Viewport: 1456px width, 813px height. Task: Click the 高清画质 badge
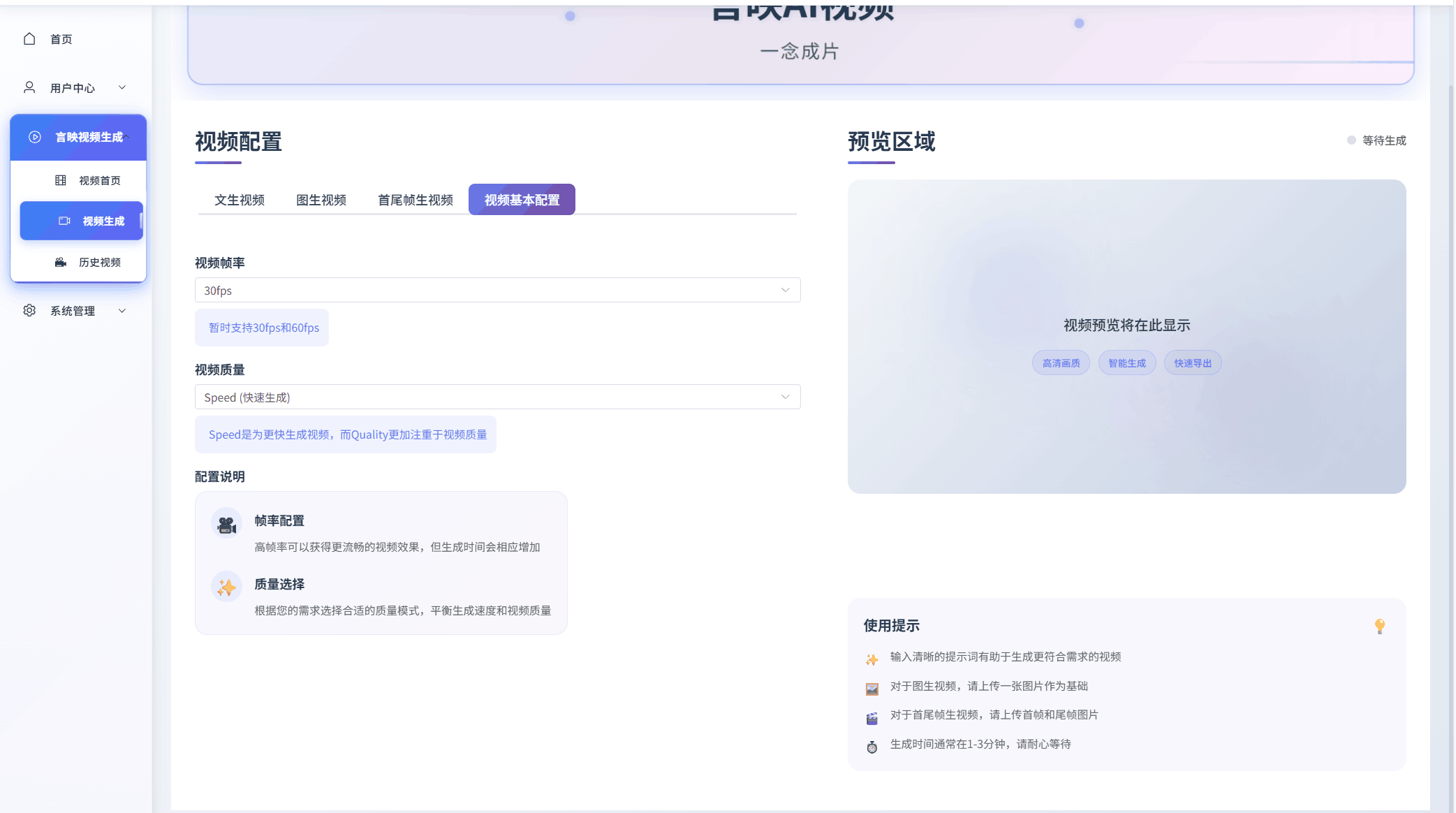click(x=1060, y=362)
